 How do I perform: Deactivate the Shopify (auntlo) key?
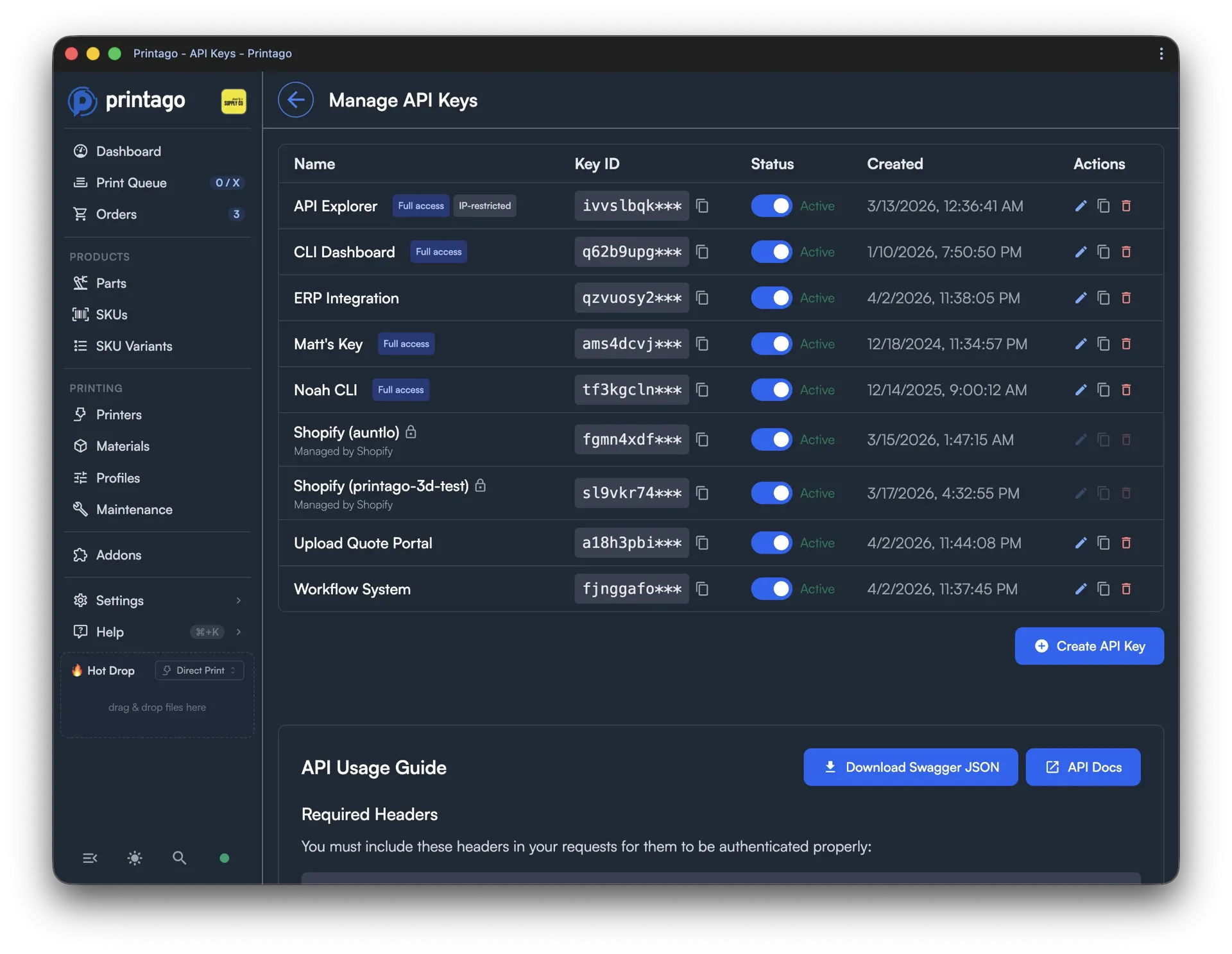click(x=771, y=439)
